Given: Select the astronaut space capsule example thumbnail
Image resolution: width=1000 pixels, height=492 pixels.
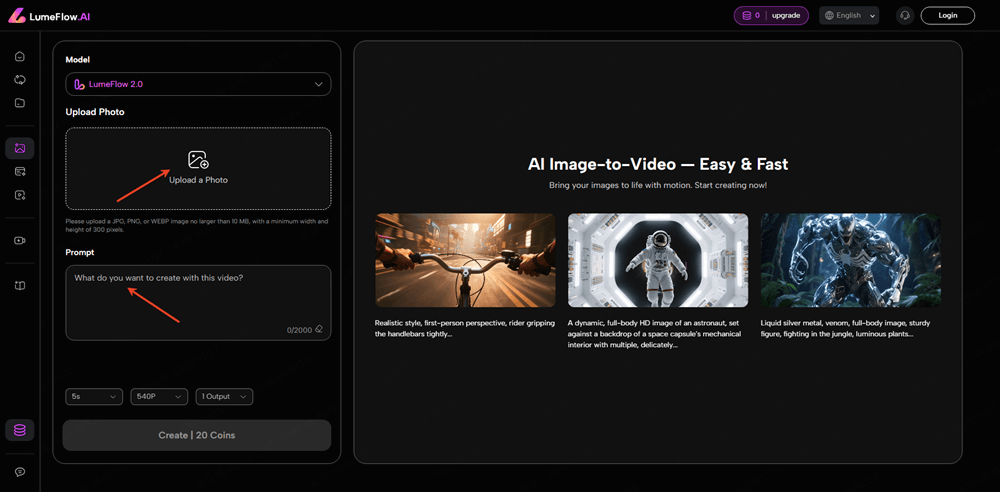Looking at the screenshot, I should (x=658, y=260).
